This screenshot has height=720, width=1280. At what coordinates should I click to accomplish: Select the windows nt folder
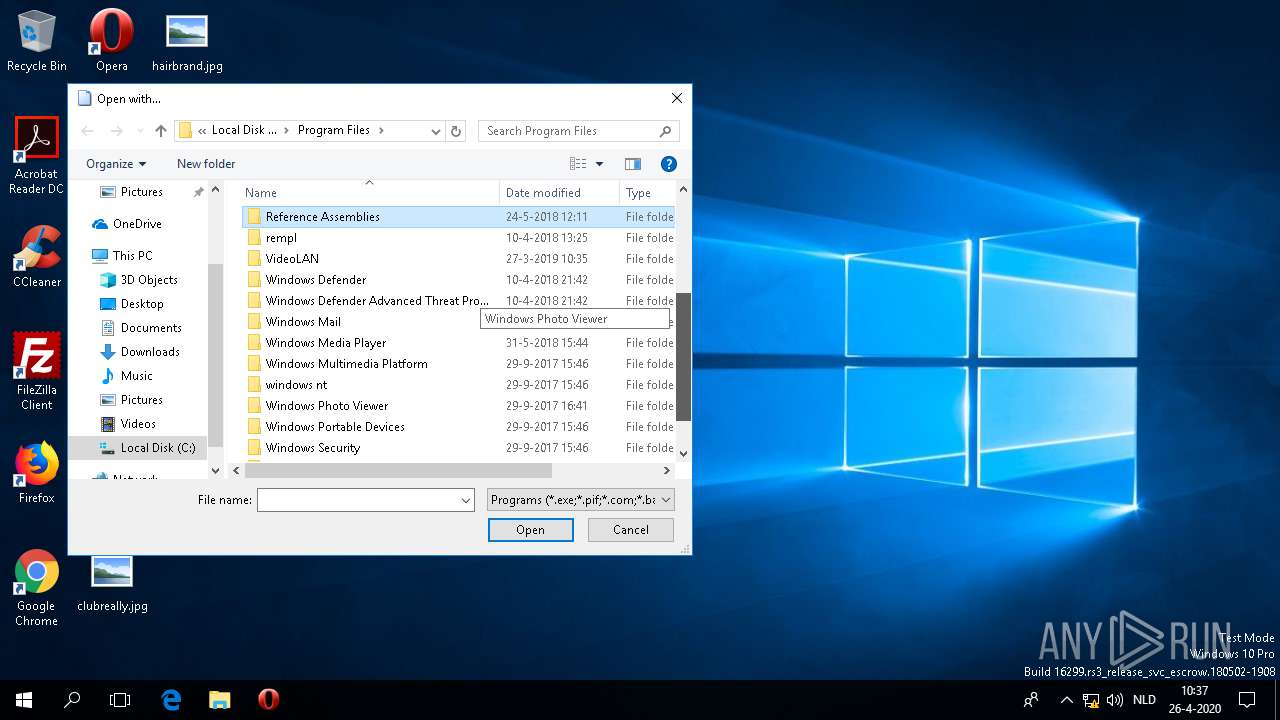pos(458,385)
